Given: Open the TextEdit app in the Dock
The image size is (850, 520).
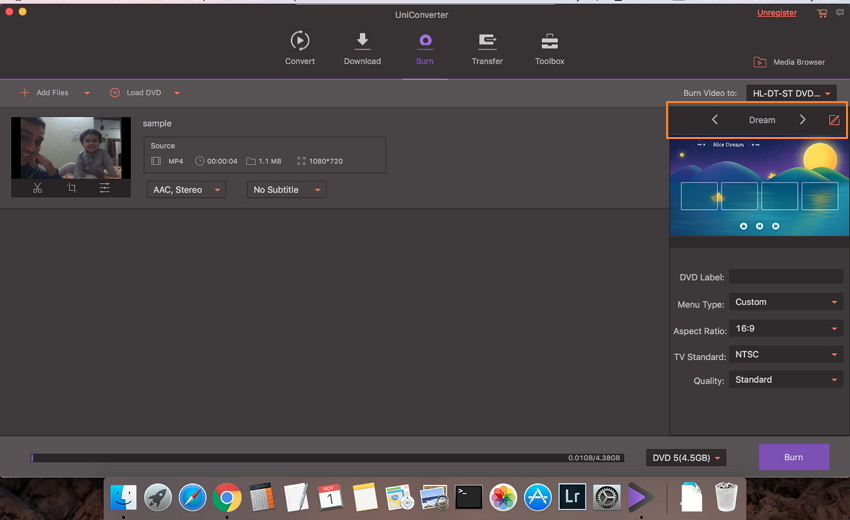Looking at the screenshot, I should [296, 497].
